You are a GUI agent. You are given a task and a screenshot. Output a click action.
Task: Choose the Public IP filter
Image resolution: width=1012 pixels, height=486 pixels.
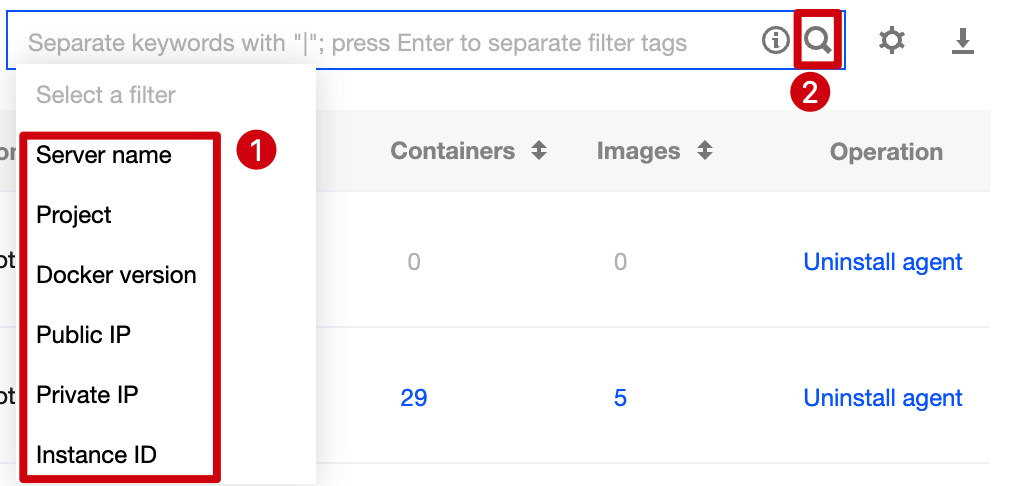(83, 335)
